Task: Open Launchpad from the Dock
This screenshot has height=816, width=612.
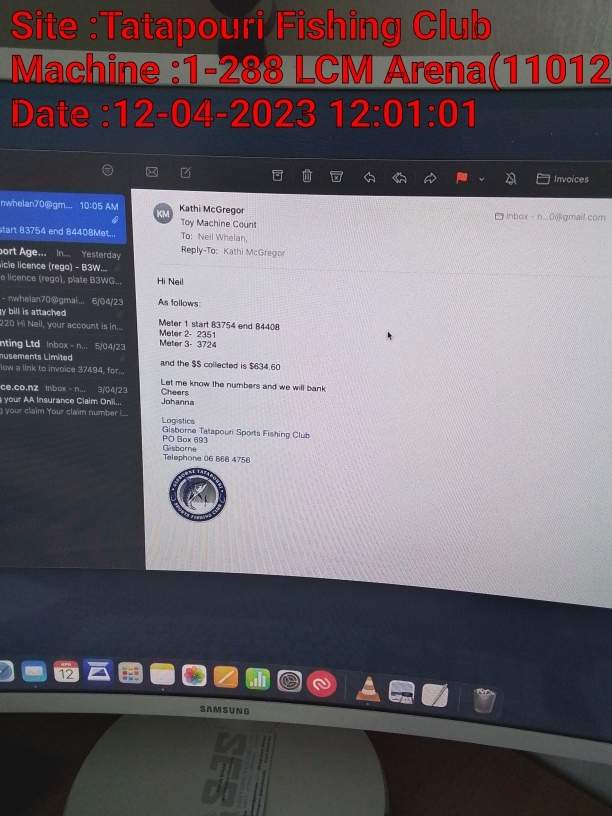Action: pyautogui.click(x=130, y=674)
